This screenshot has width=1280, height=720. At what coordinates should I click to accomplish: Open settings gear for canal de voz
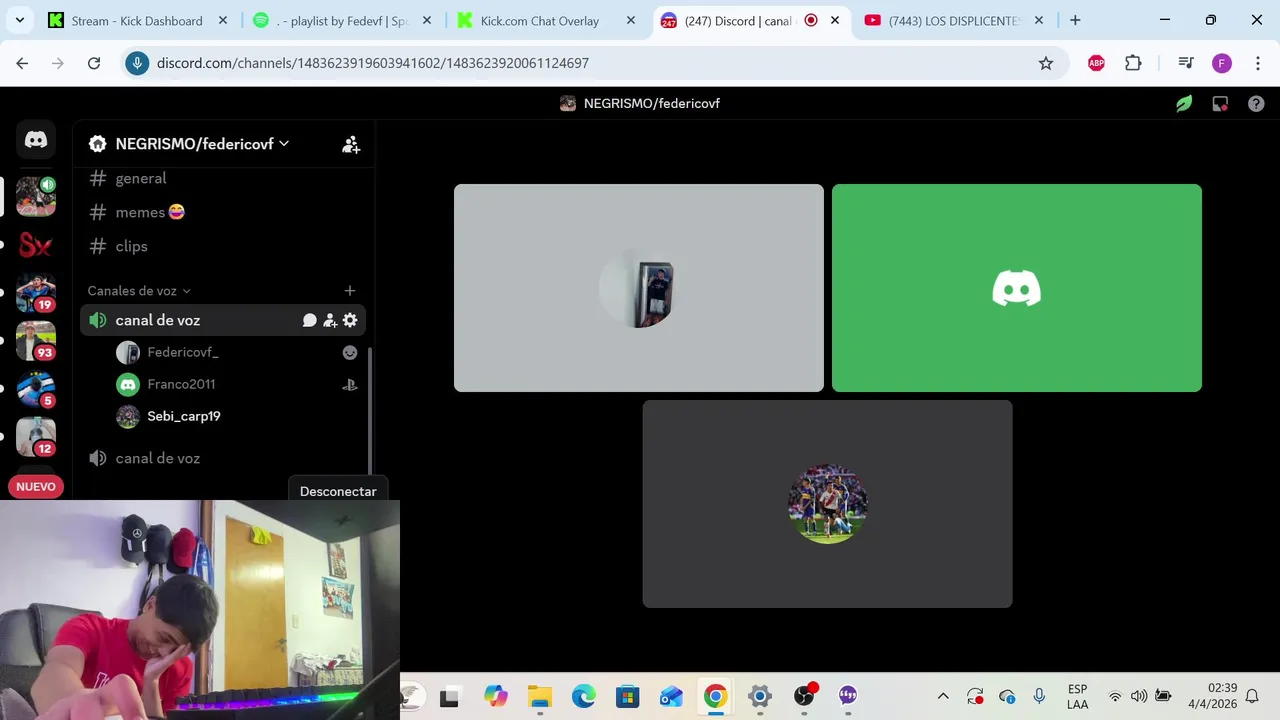350,320
